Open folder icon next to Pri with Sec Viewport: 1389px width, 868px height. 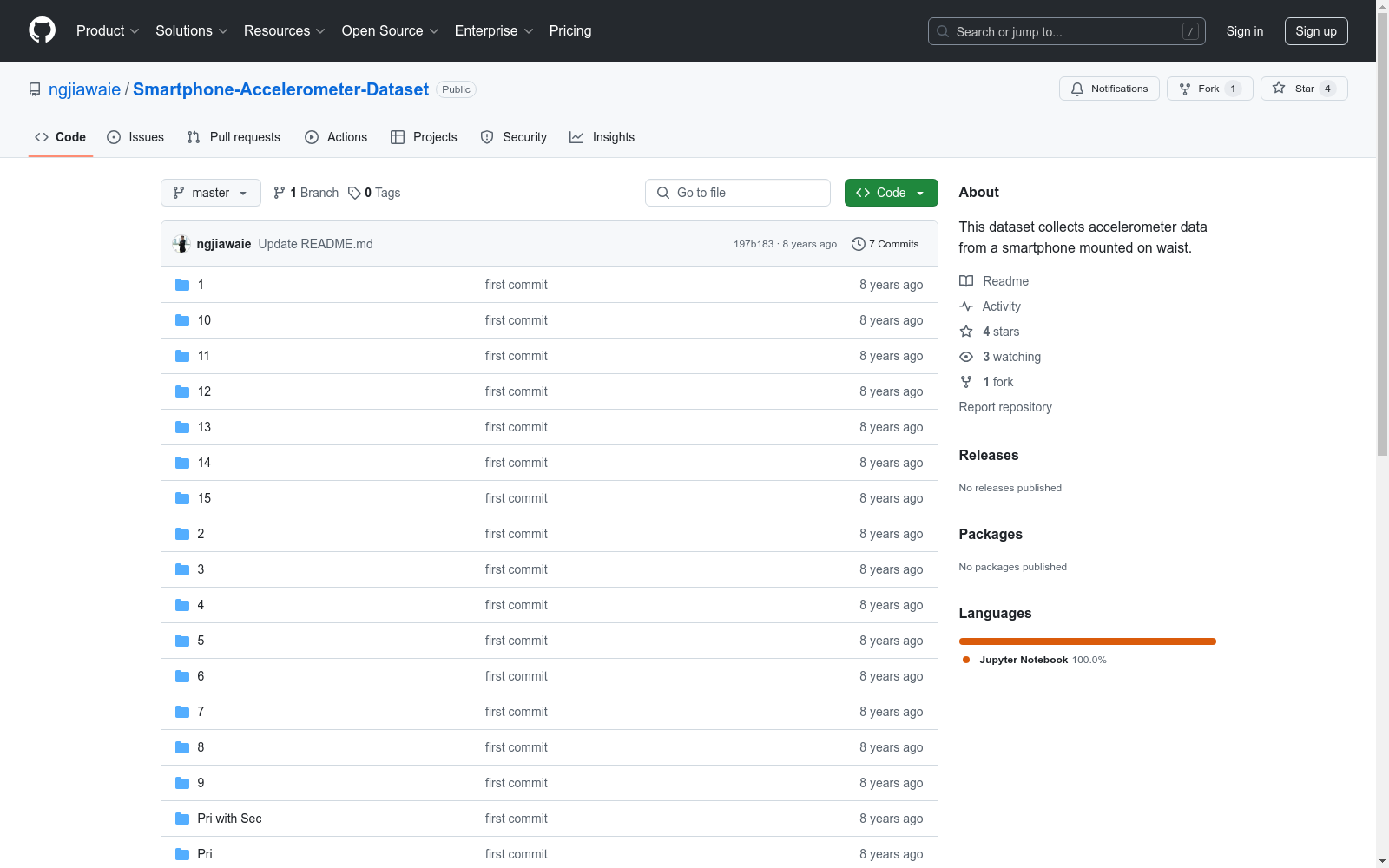pos(182,819)
